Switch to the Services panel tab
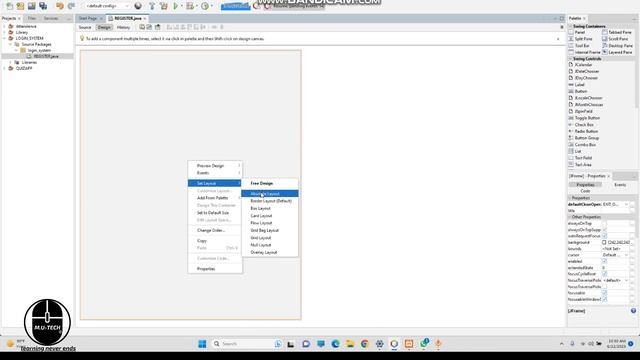 (x=51, y=18)
